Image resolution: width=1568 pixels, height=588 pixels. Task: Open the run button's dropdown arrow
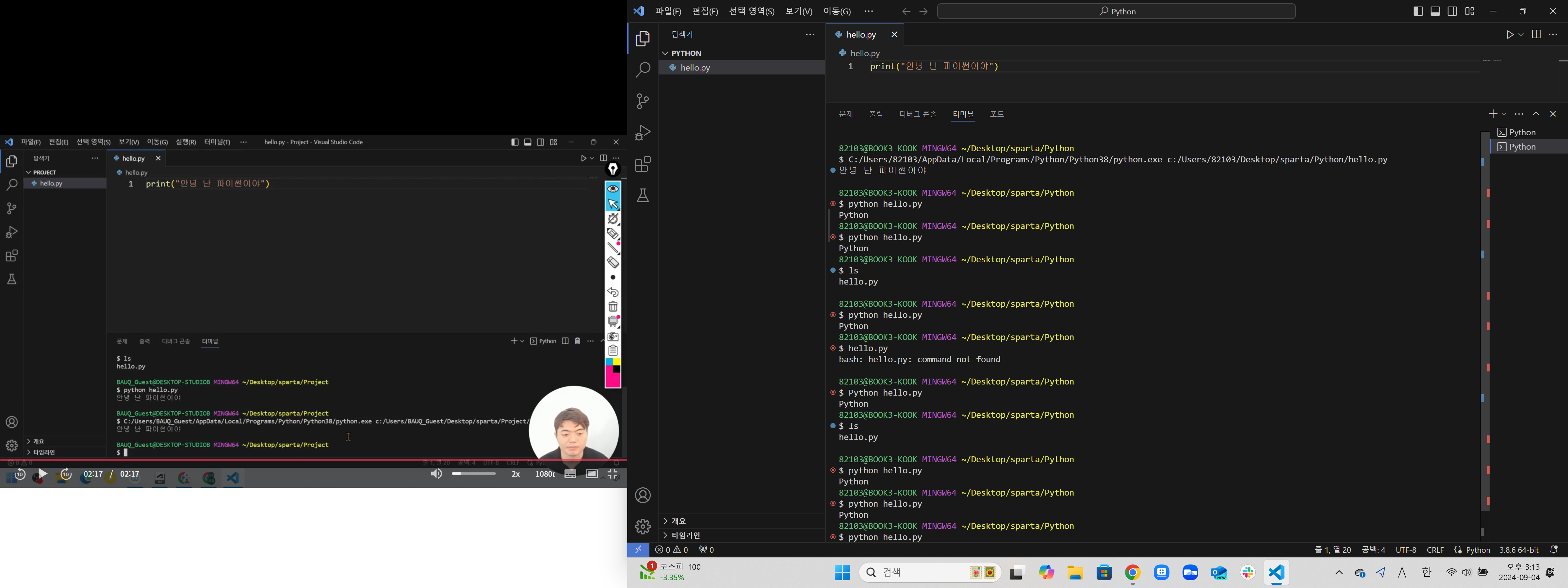coord(1521,35)
